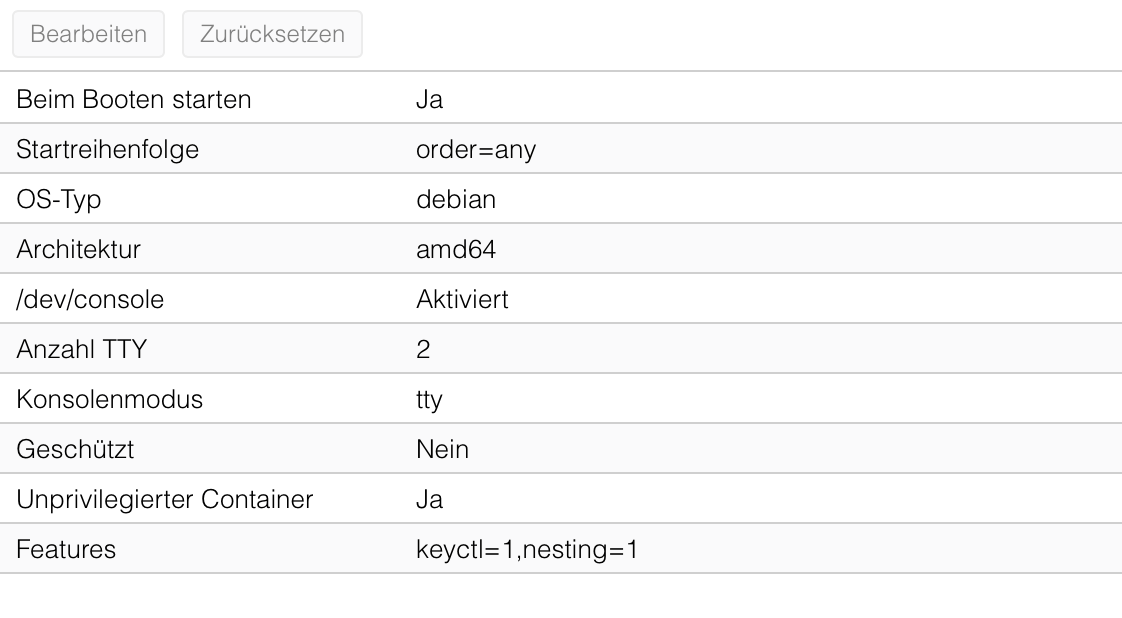This screenshot has width=1122, height=618.
Task: Select the Beim Booten starten row
Action: [561, 98]
